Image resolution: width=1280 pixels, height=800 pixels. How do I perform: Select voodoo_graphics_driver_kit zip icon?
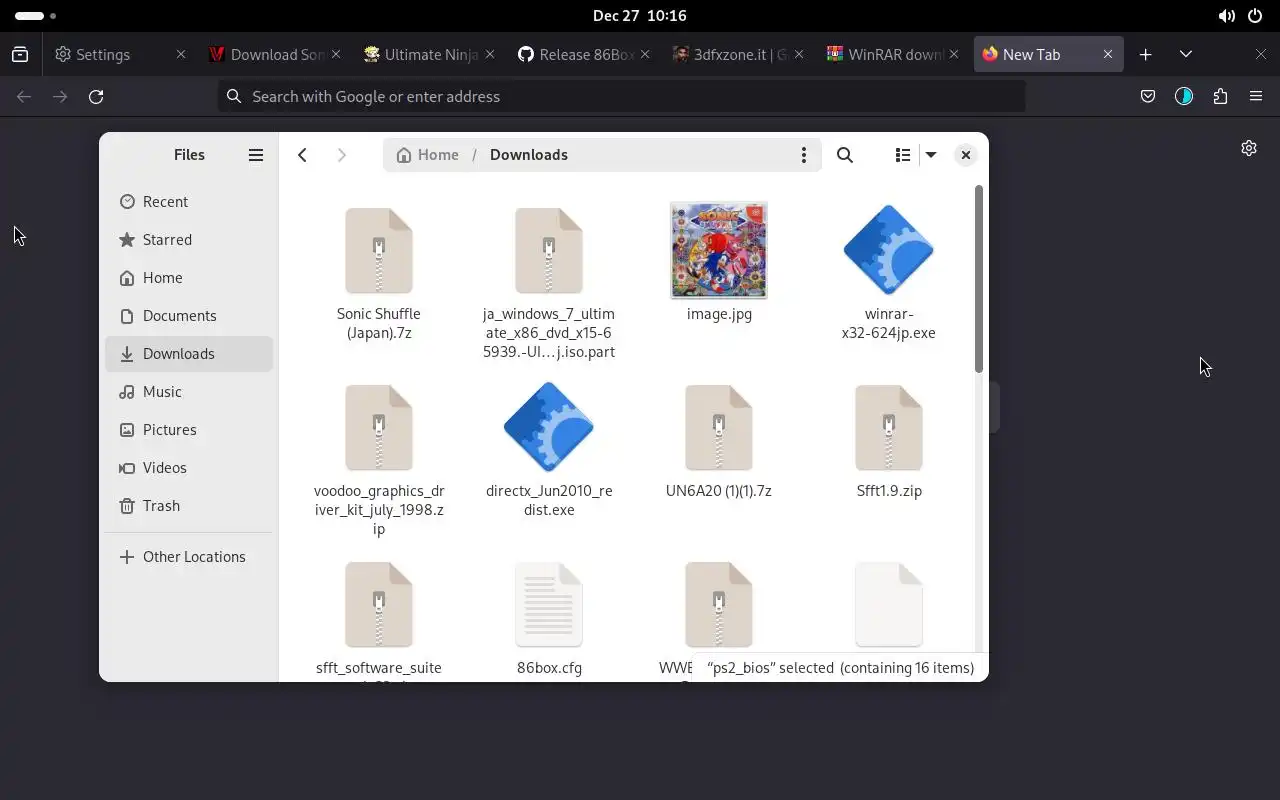coord(379,428)
